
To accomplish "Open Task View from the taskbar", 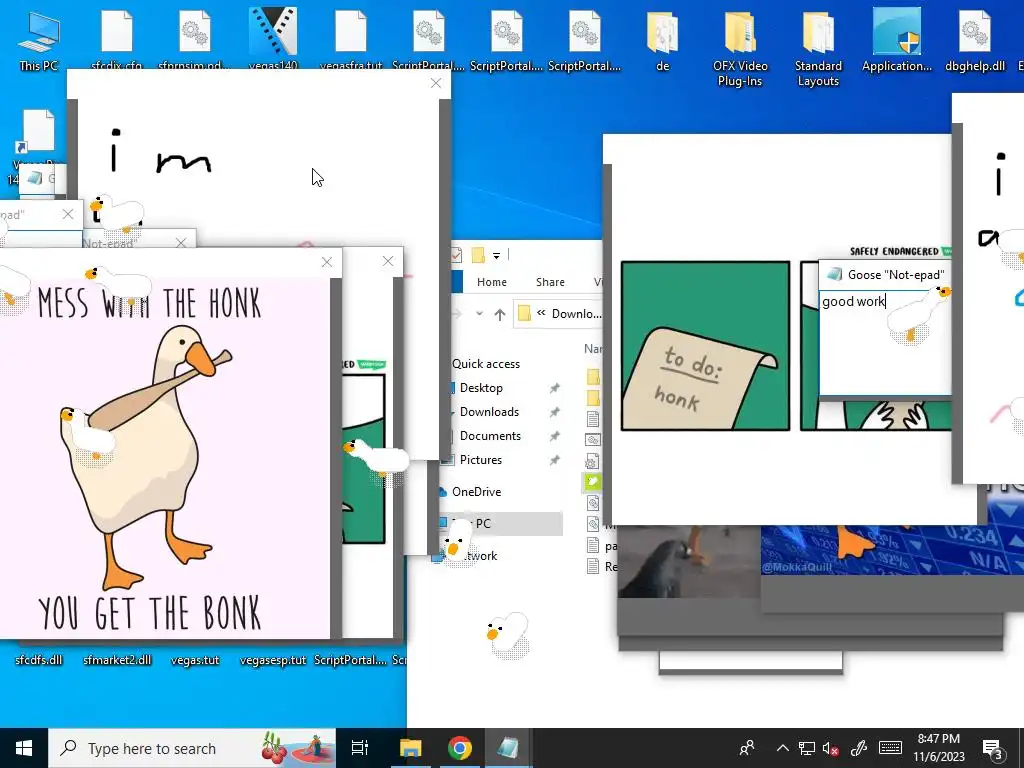I will pos(359,748).
